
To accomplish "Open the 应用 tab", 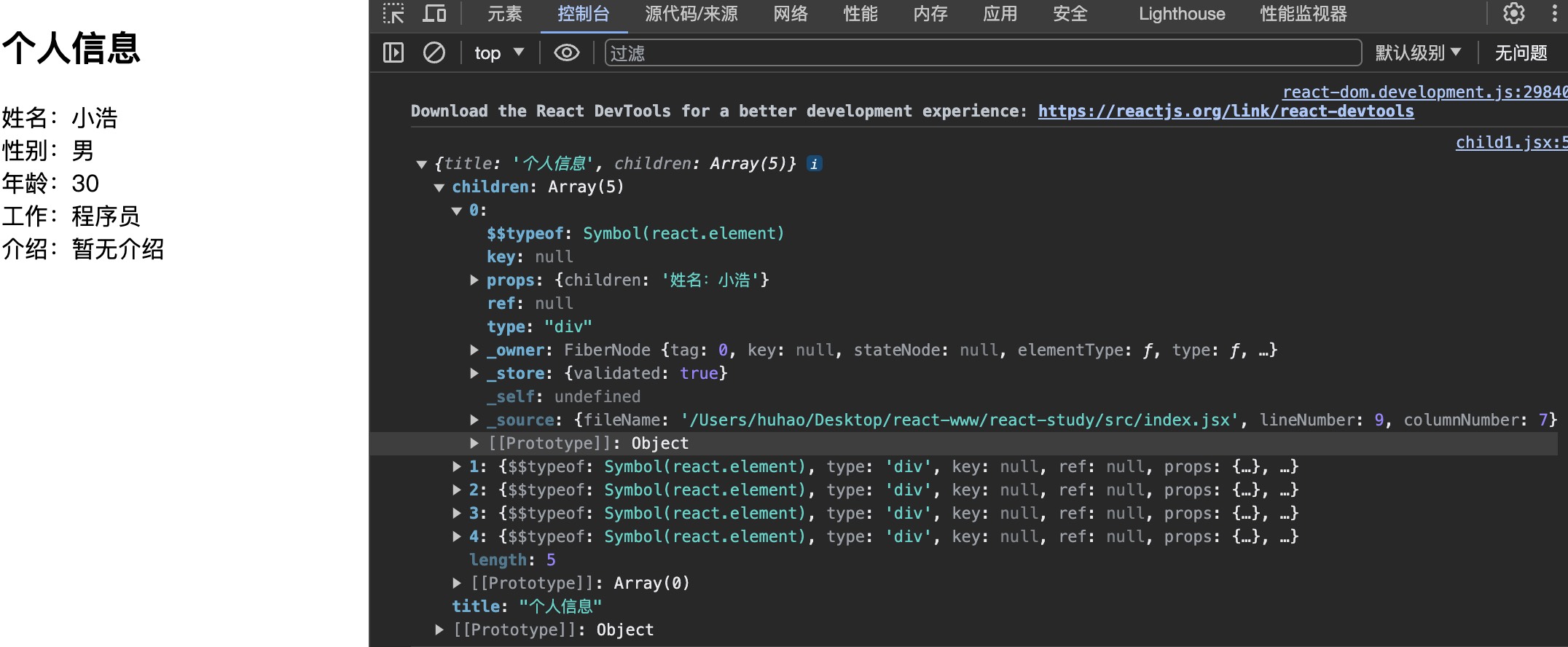I will (1000, 14).
